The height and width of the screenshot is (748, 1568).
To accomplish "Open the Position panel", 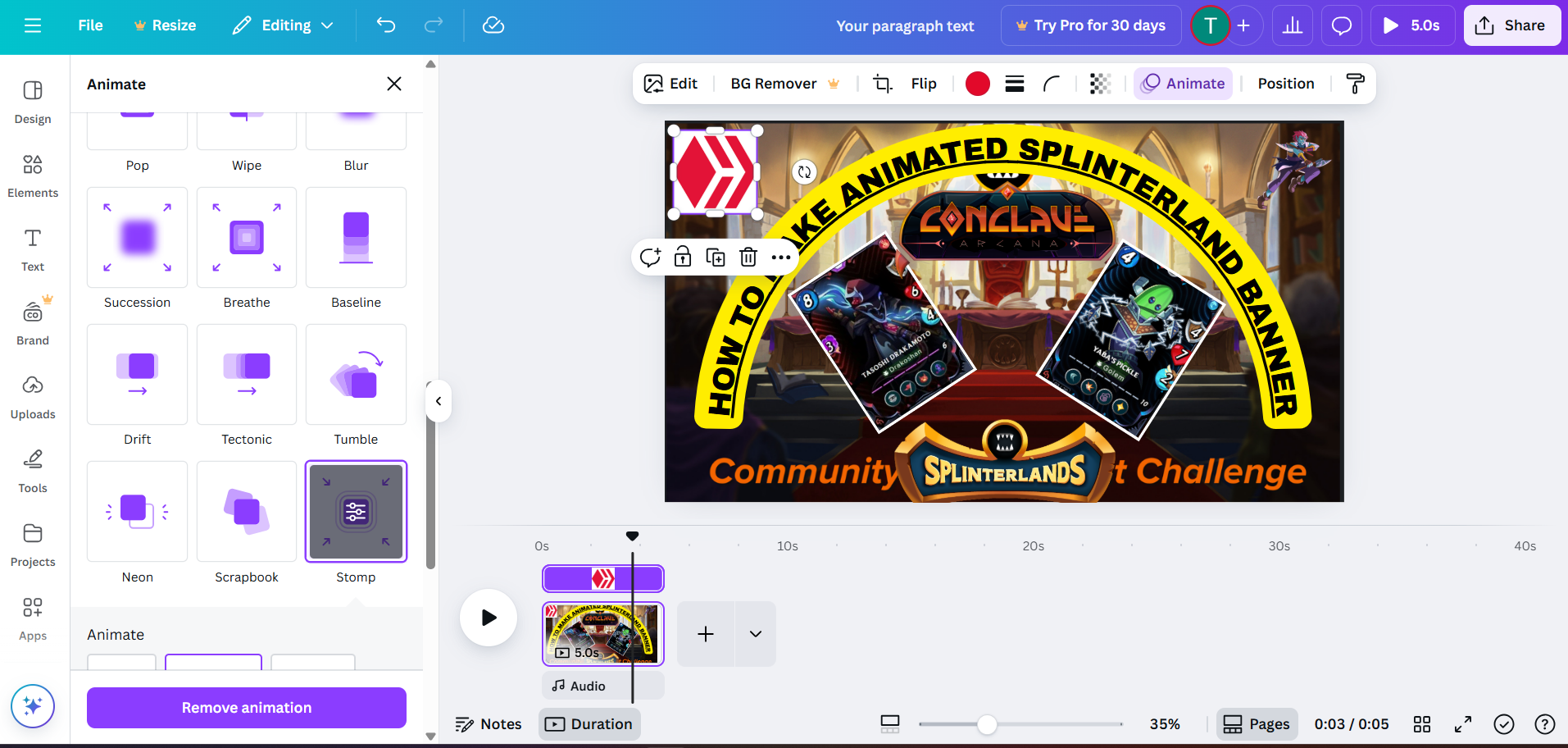I will tap(1286, 84).
